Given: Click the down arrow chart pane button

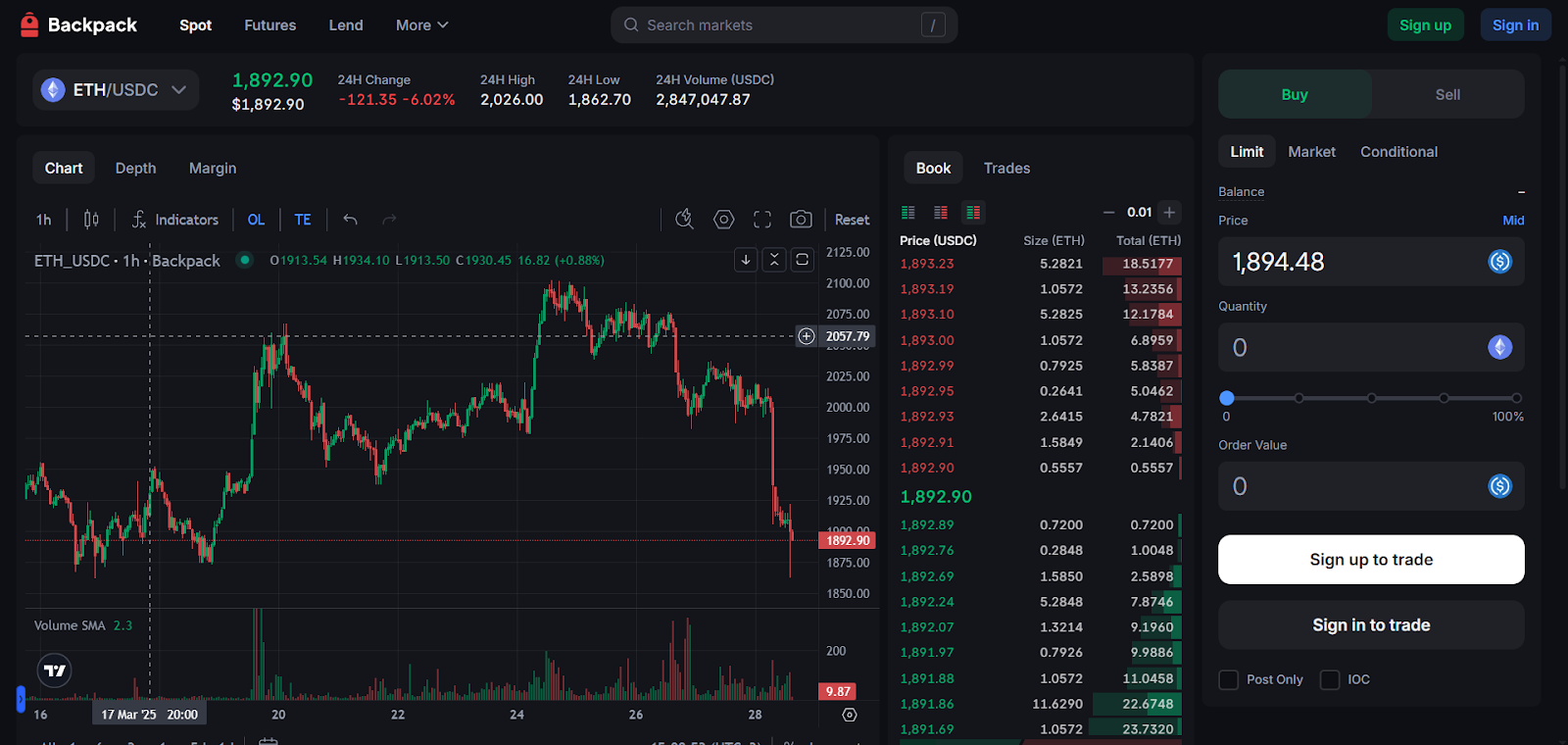Looking at the screenshot, I should pos(746,260).
